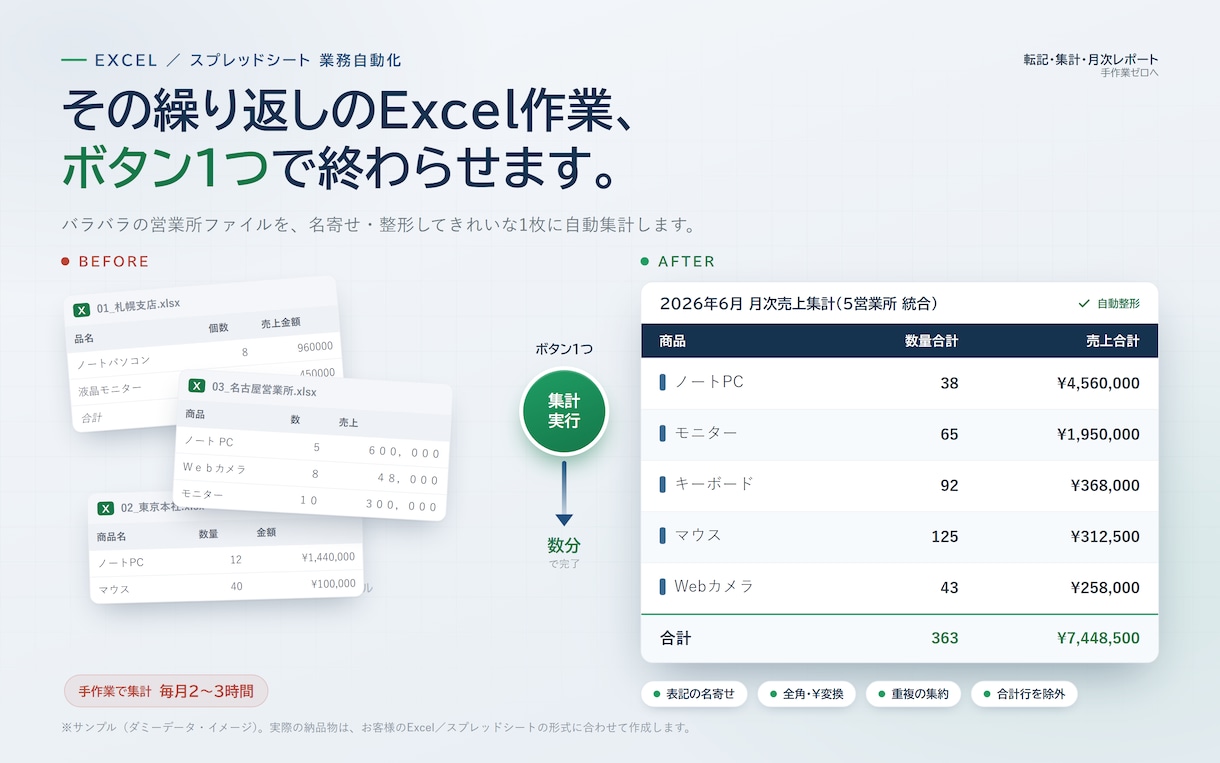The width and height of the screenshot is (1220, 763).
Task: Click the 液晶モニター cell in the 札幌支店 sheet
Action: [109, 388]
